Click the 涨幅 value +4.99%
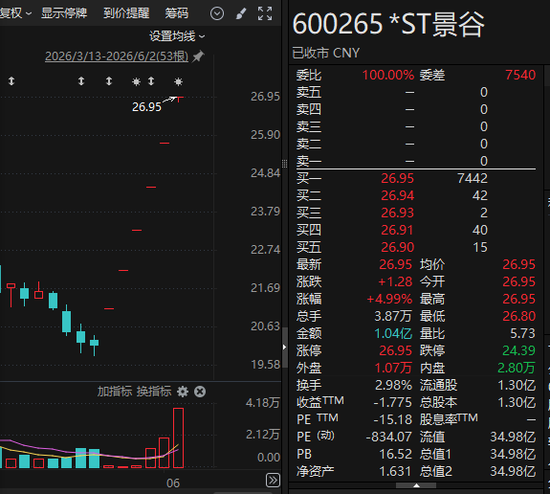 [389, 299]
